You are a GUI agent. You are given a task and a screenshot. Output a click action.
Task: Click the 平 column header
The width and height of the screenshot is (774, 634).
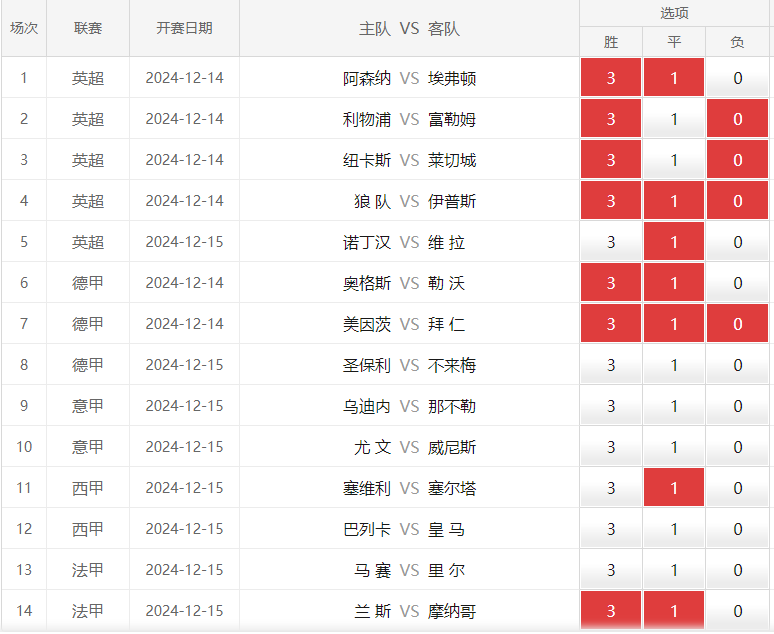click(x=674, y=42)
